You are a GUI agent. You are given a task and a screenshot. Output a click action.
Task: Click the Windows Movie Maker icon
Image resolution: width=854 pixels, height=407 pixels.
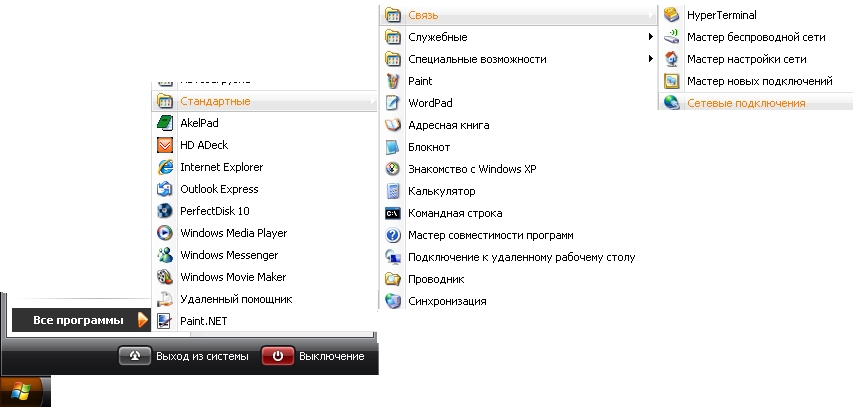point(165,277)
